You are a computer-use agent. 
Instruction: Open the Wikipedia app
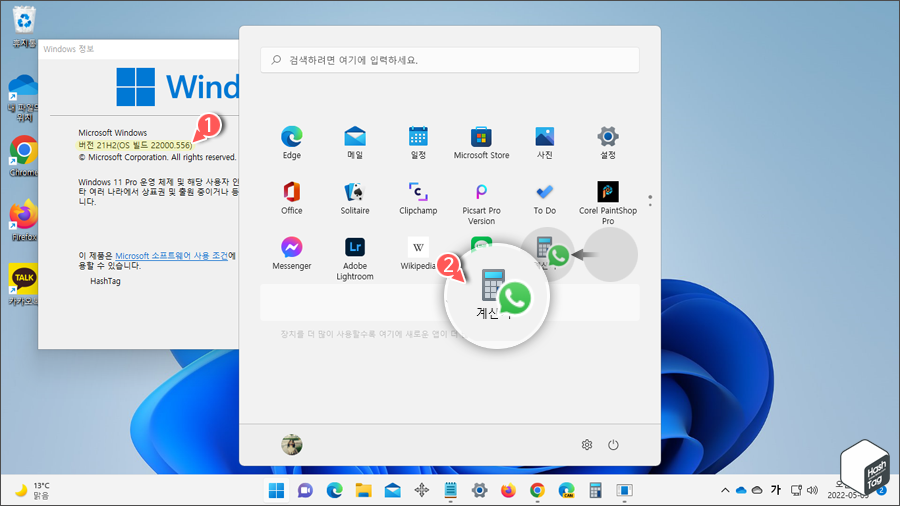[x=418, y=253]
